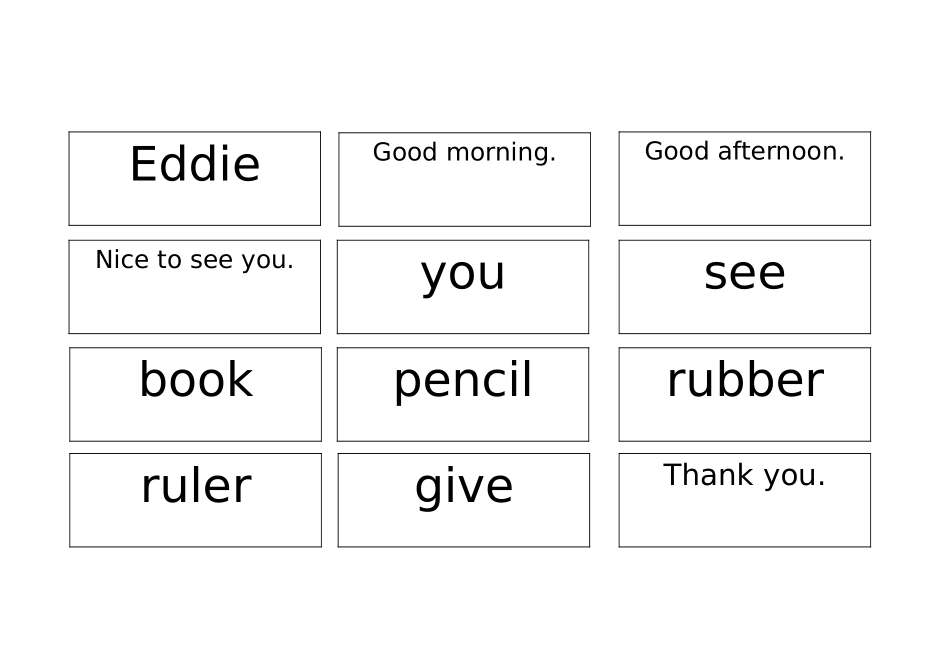Place cursor in the word 'ruler'

[x=195, y=486]
